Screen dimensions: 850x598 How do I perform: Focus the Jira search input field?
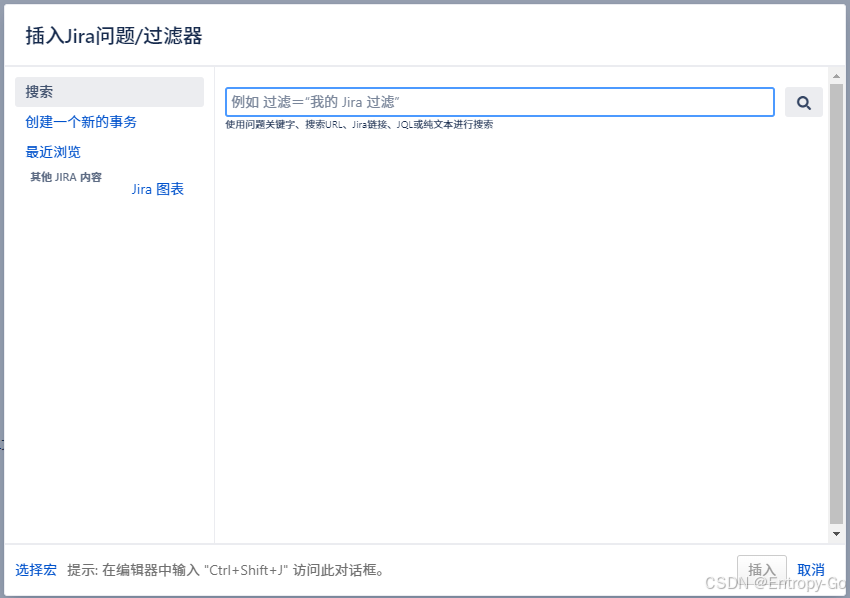pos(500,102)
